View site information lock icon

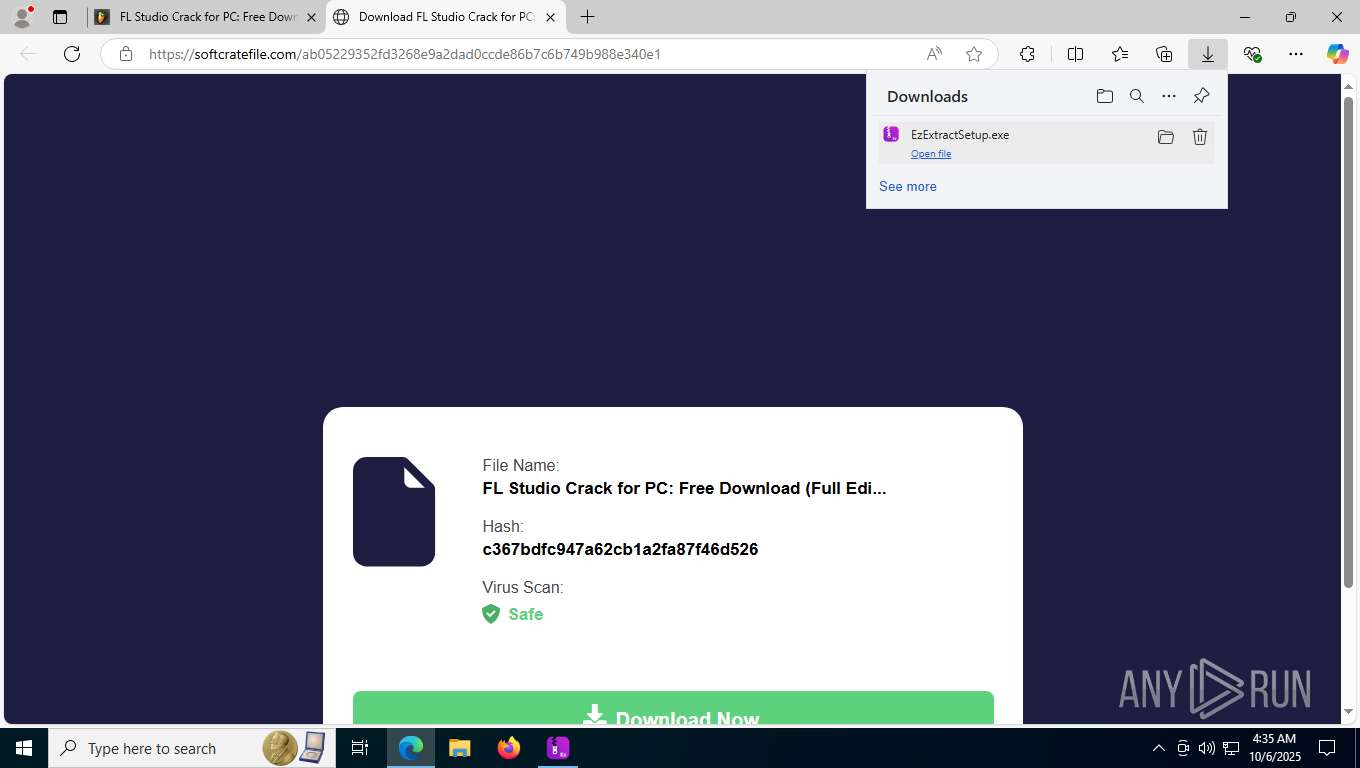point(126,54)
